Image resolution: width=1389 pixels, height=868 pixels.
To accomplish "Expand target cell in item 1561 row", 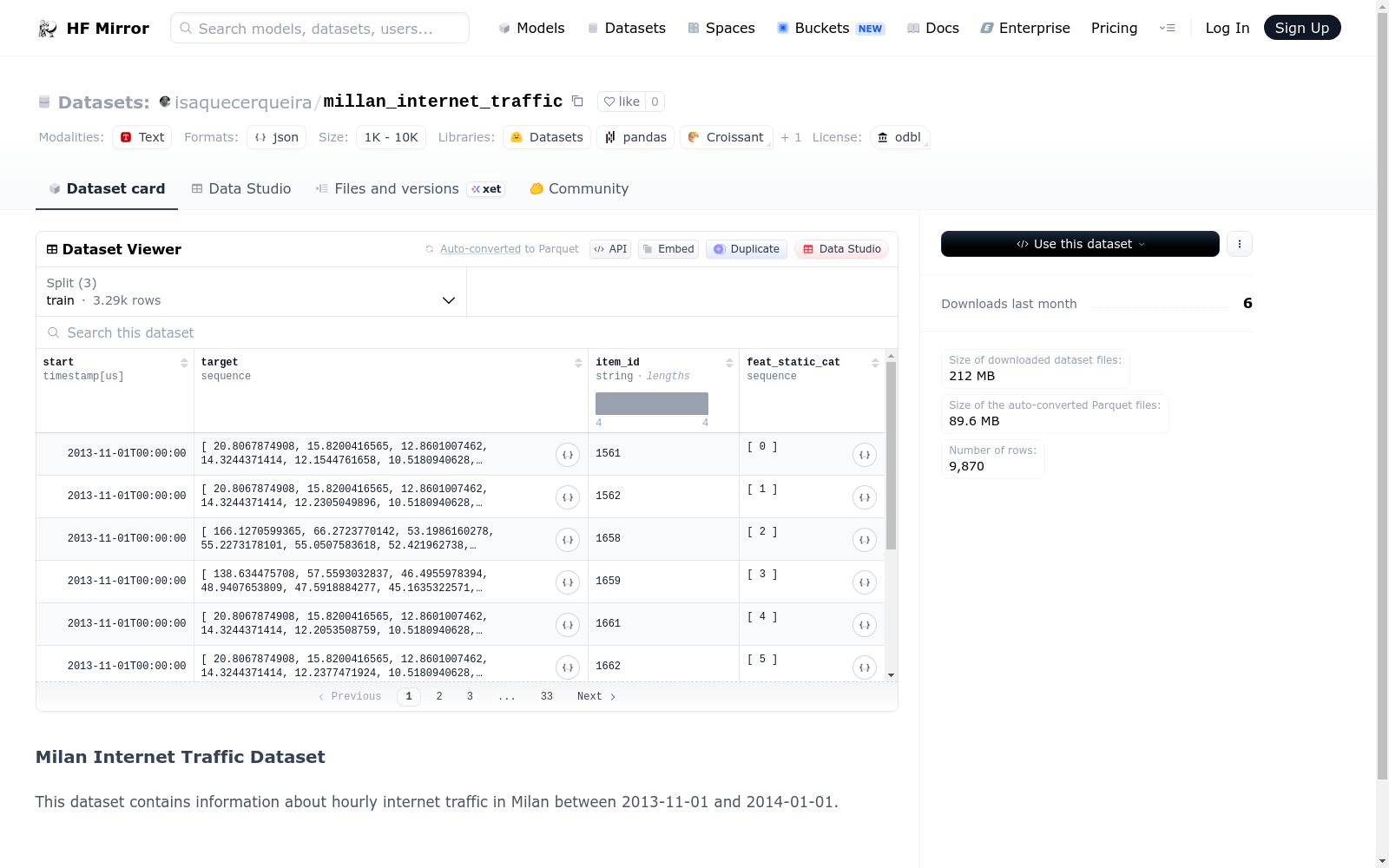I will coord(568,455).
